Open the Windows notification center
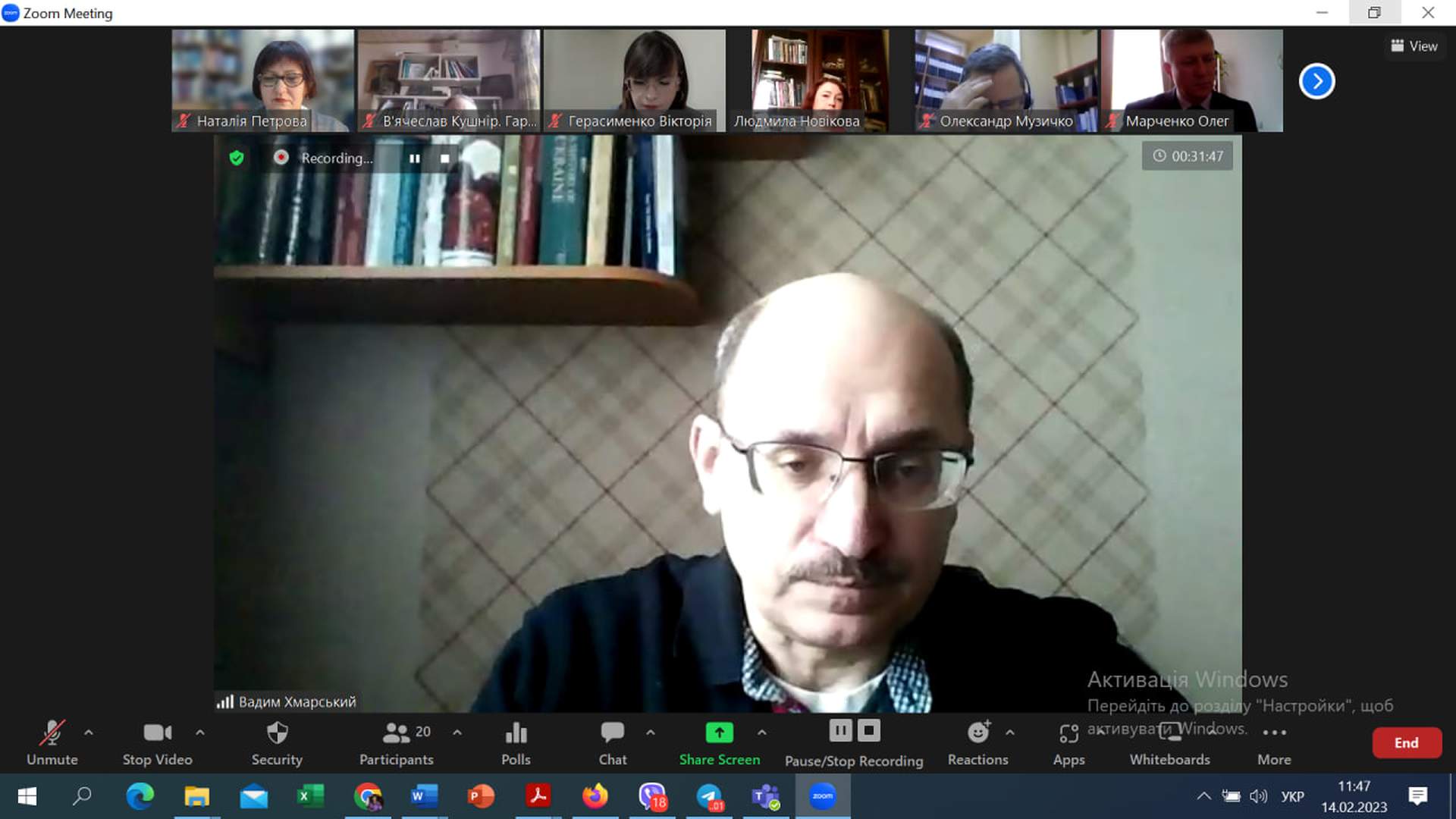 pyautogui.click(x=1417, y=796)
